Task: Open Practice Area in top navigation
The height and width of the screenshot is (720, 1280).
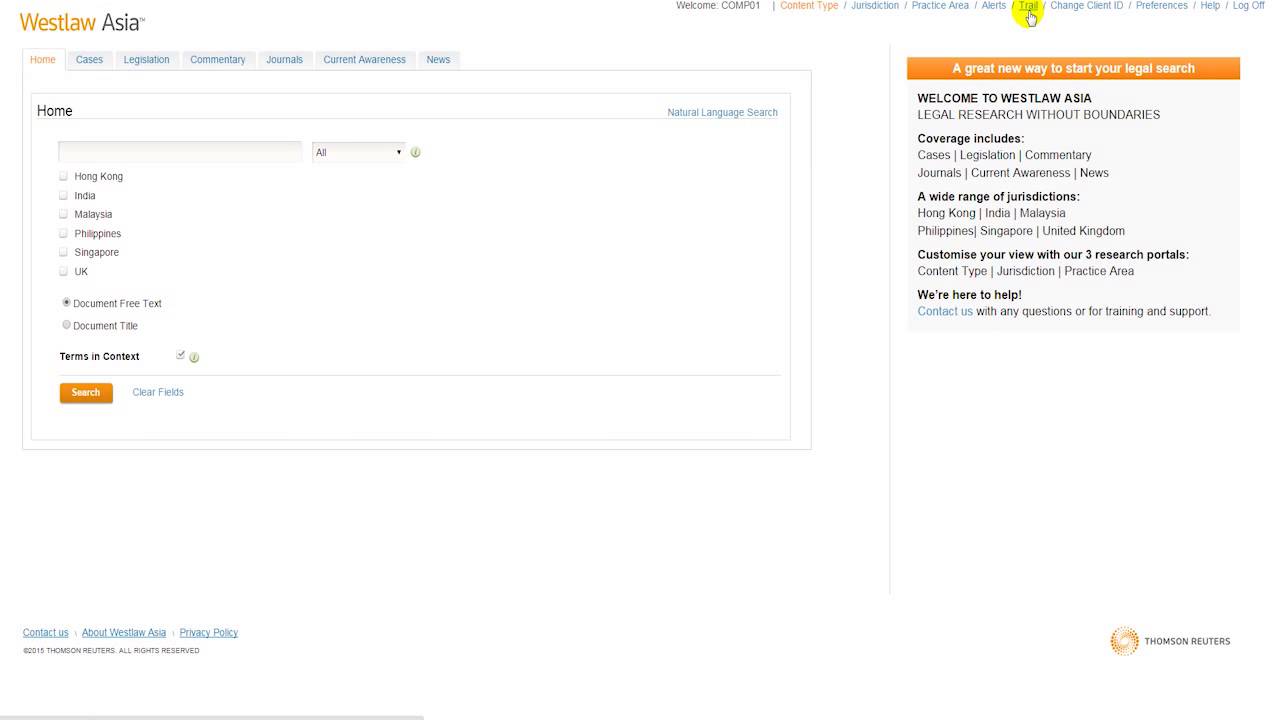Action: 940,6
